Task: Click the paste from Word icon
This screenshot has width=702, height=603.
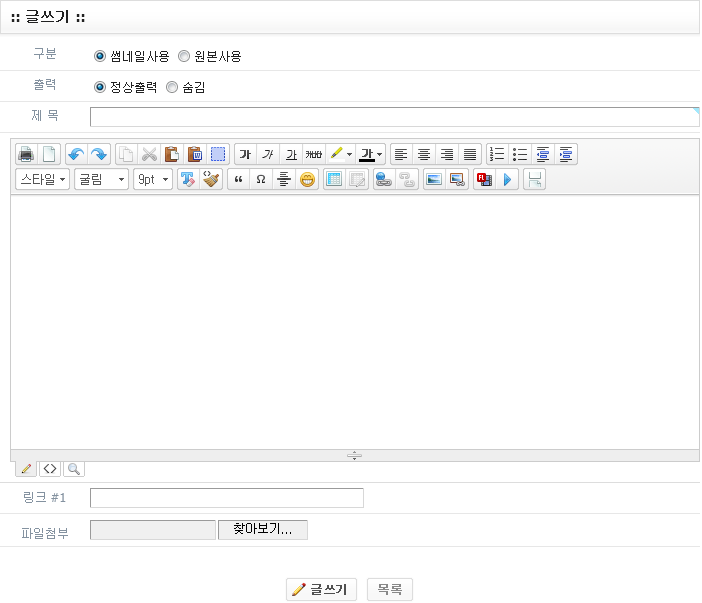Action: [x=195, y=154]
